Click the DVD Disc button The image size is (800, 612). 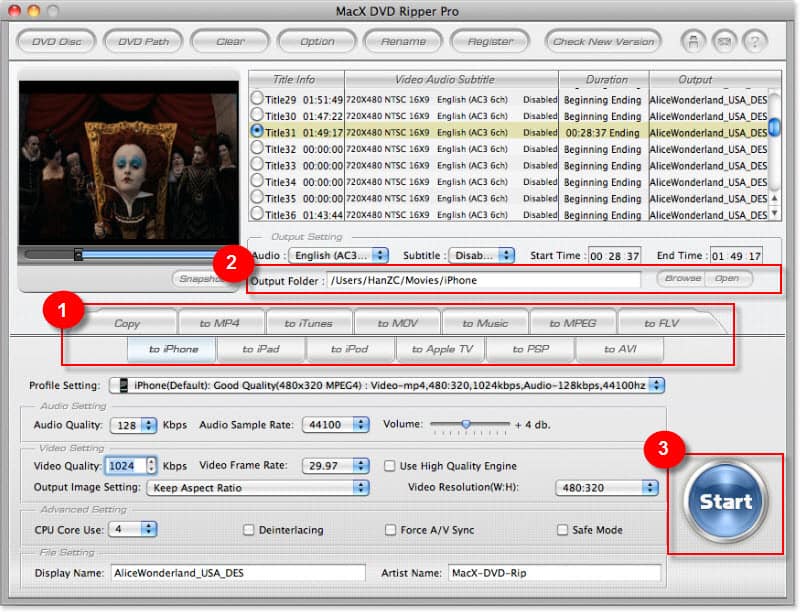(57, 41)
